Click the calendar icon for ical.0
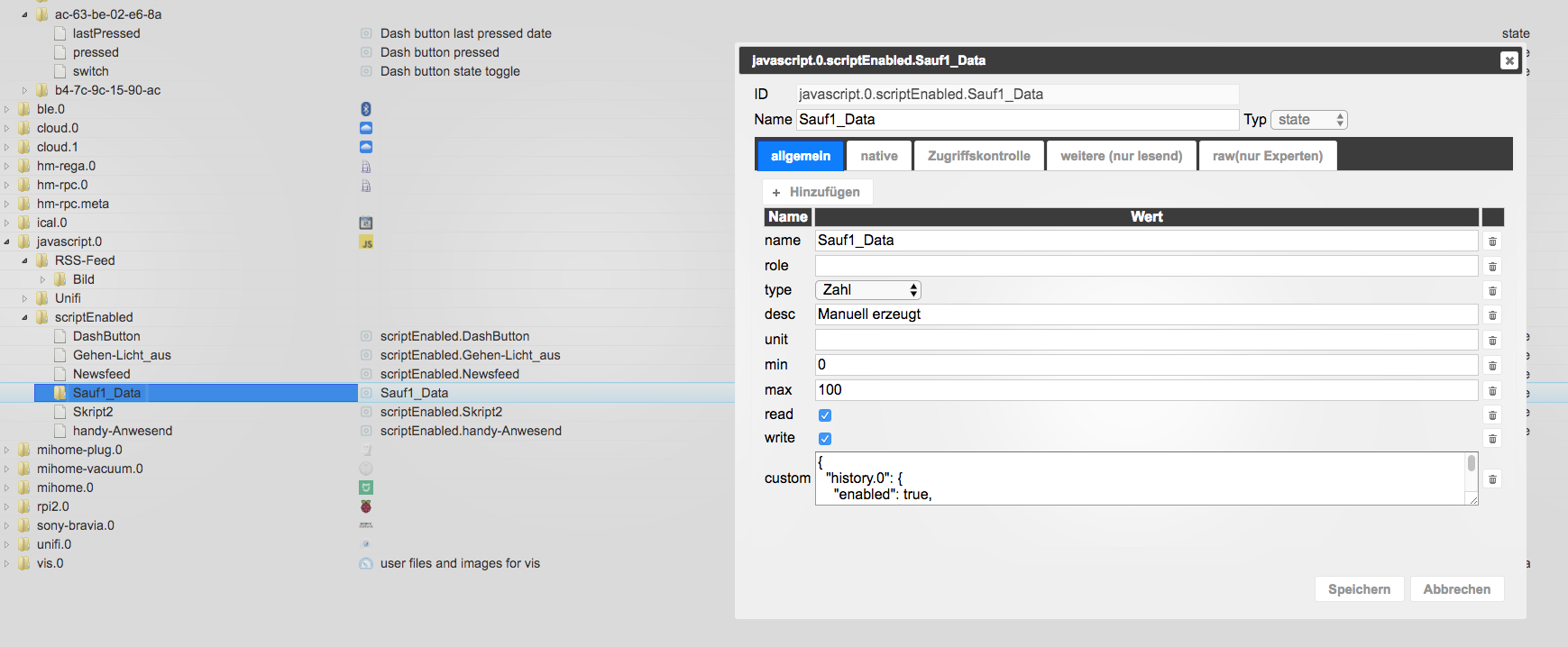Image resolution: width=1568 pixels, height=647 pixels. 366,223
